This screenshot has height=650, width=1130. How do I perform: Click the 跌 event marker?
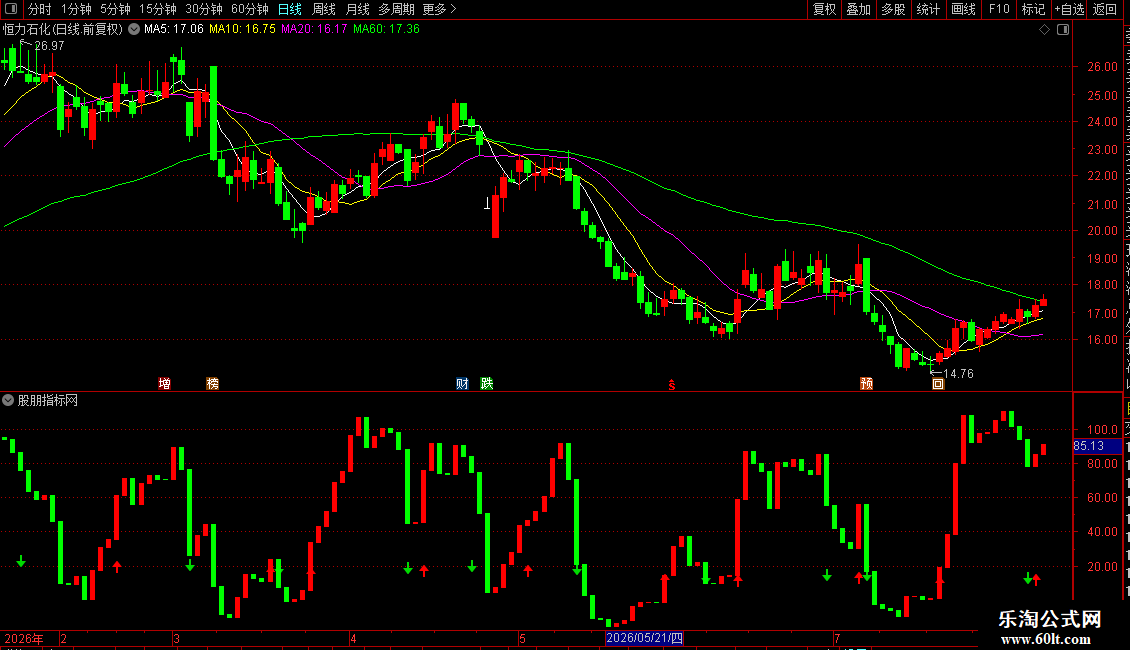pyautogui.click(x=487, y=383)
